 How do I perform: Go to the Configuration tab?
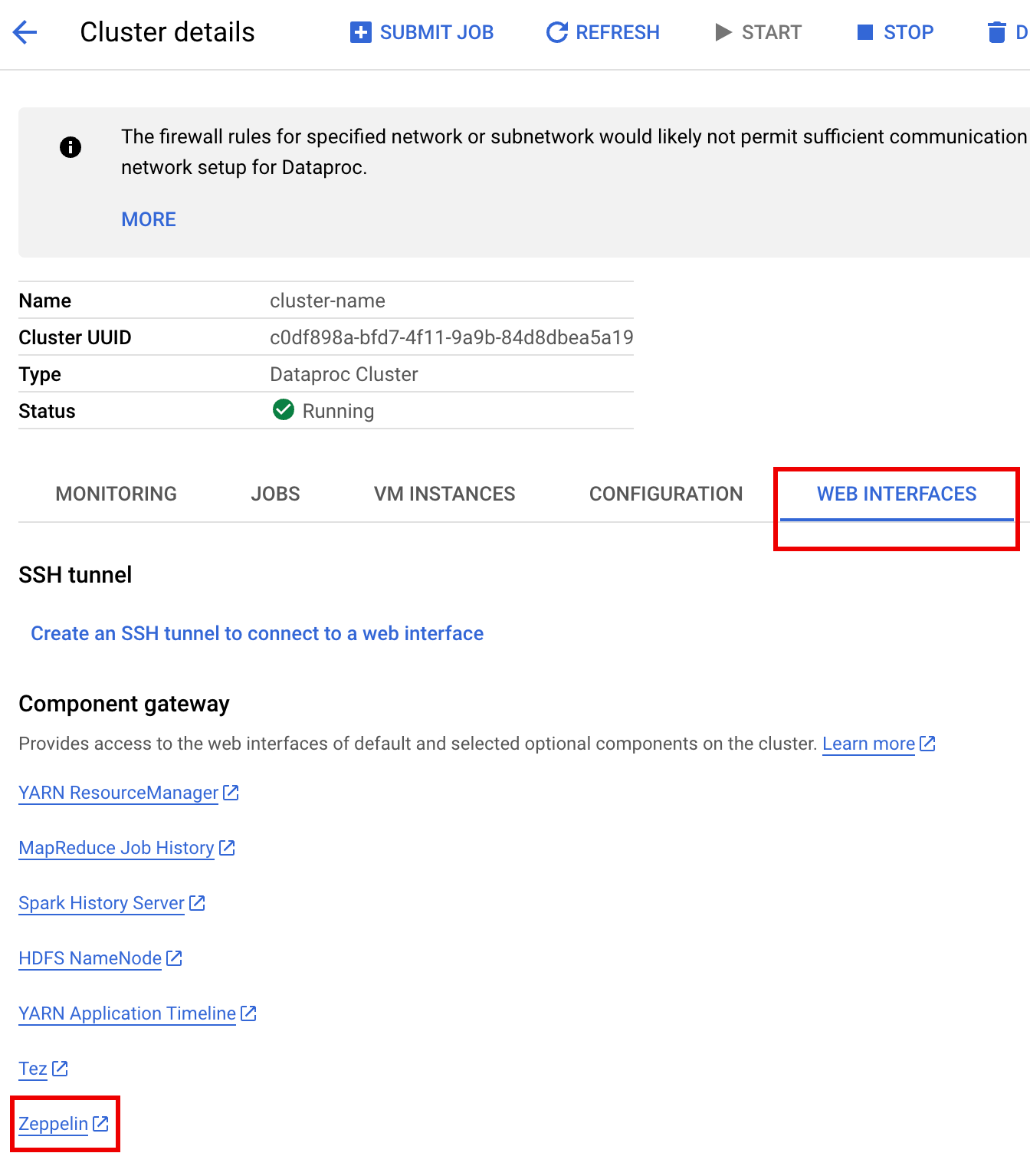point(665,494)
